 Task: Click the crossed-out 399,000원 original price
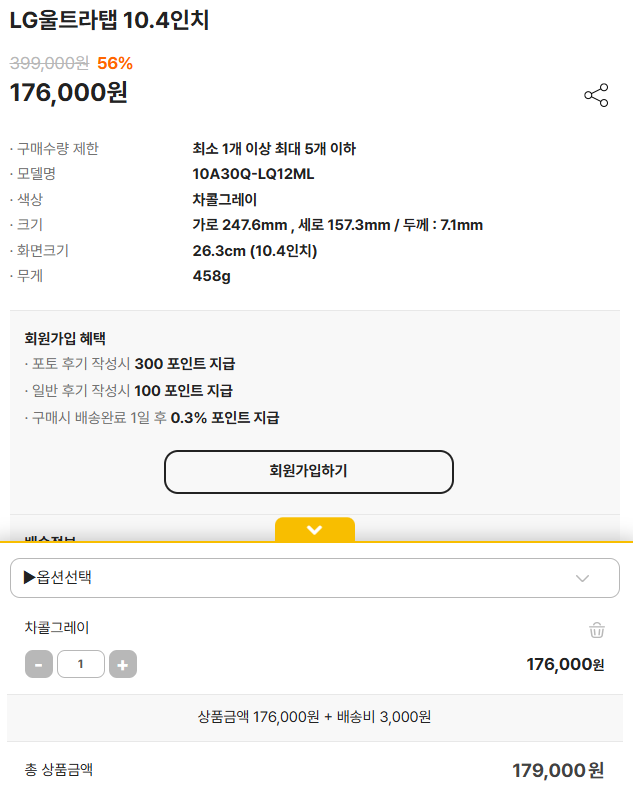49,63
